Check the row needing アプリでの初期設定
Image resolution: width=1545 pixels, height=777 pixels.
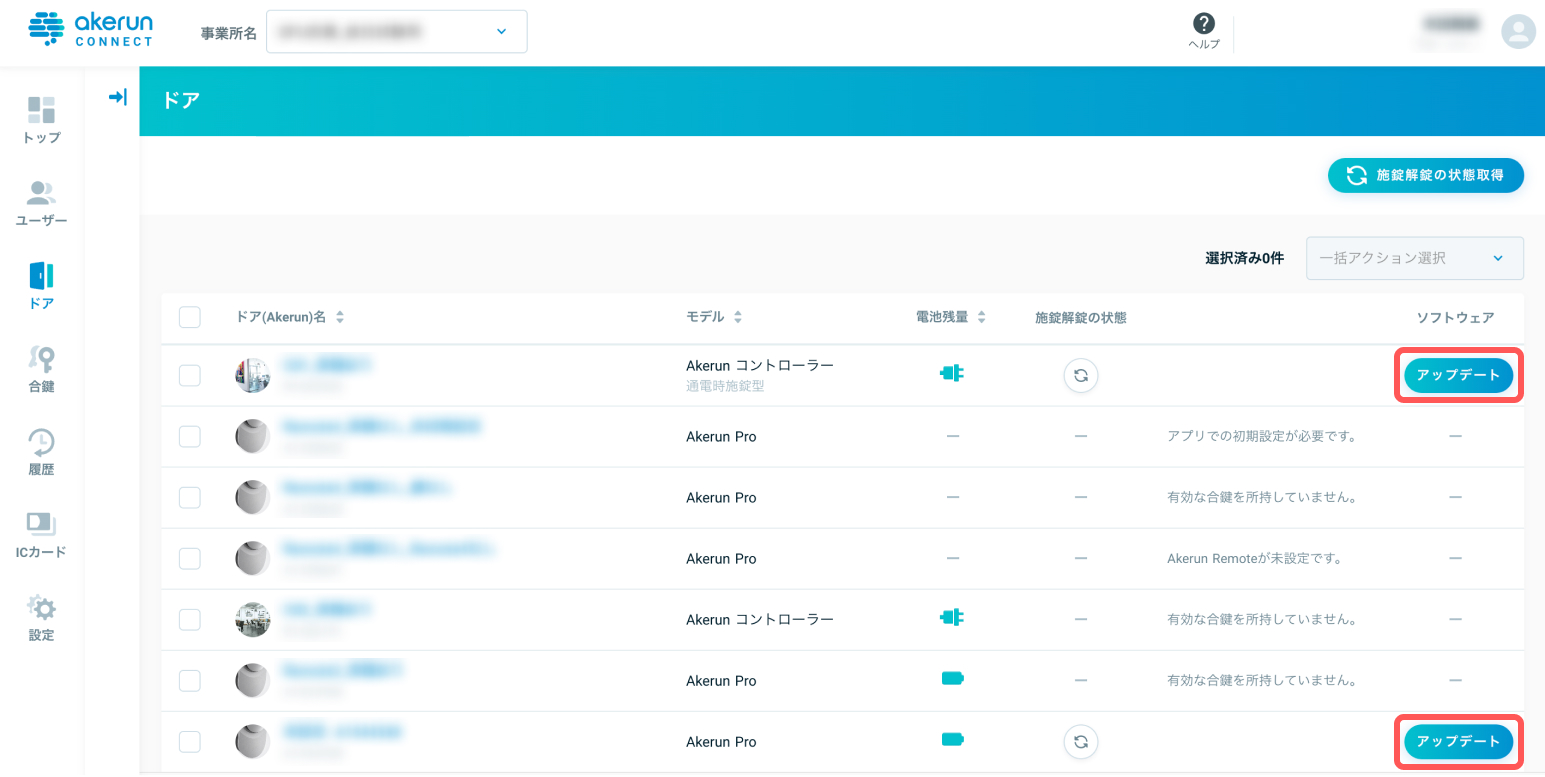coord(190,436)
